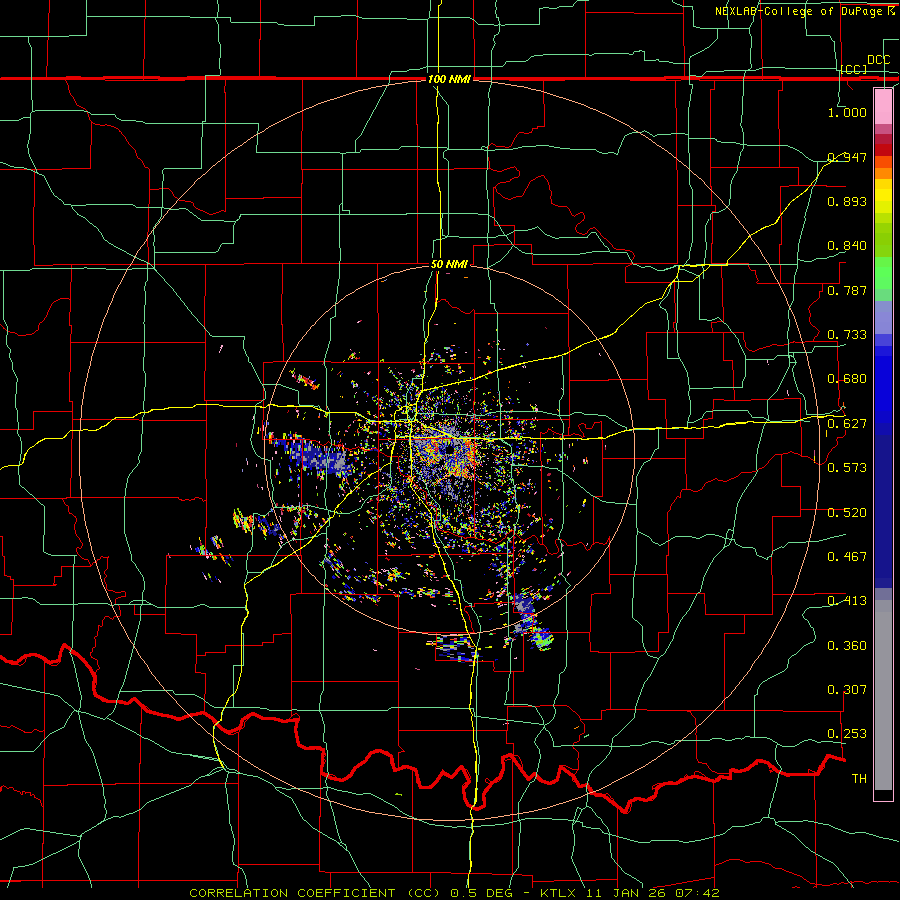Viewport: 900px width, 900px height.
Task: Click the 0.680 scale value
Action: click(x=847, y=379)
